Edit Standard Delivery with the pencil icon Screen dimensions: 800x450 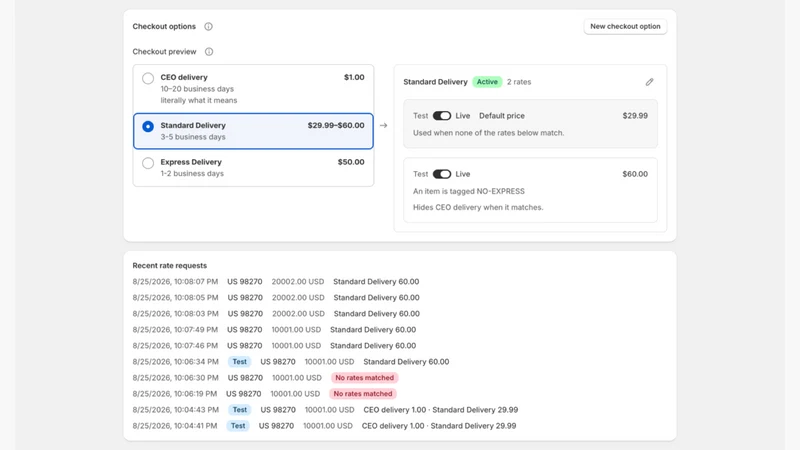(x=649, y=82)
